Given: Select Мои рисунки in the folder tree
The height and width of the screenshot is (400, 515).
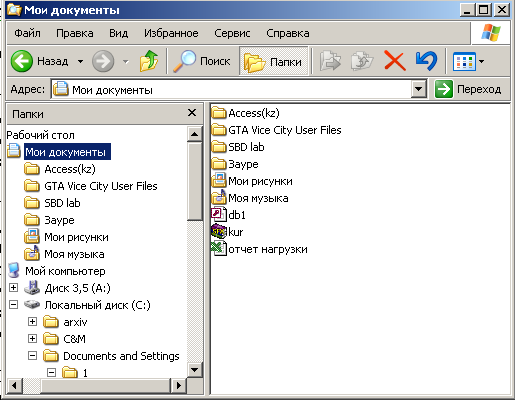Looking at the screenshot, I should 76,237.
